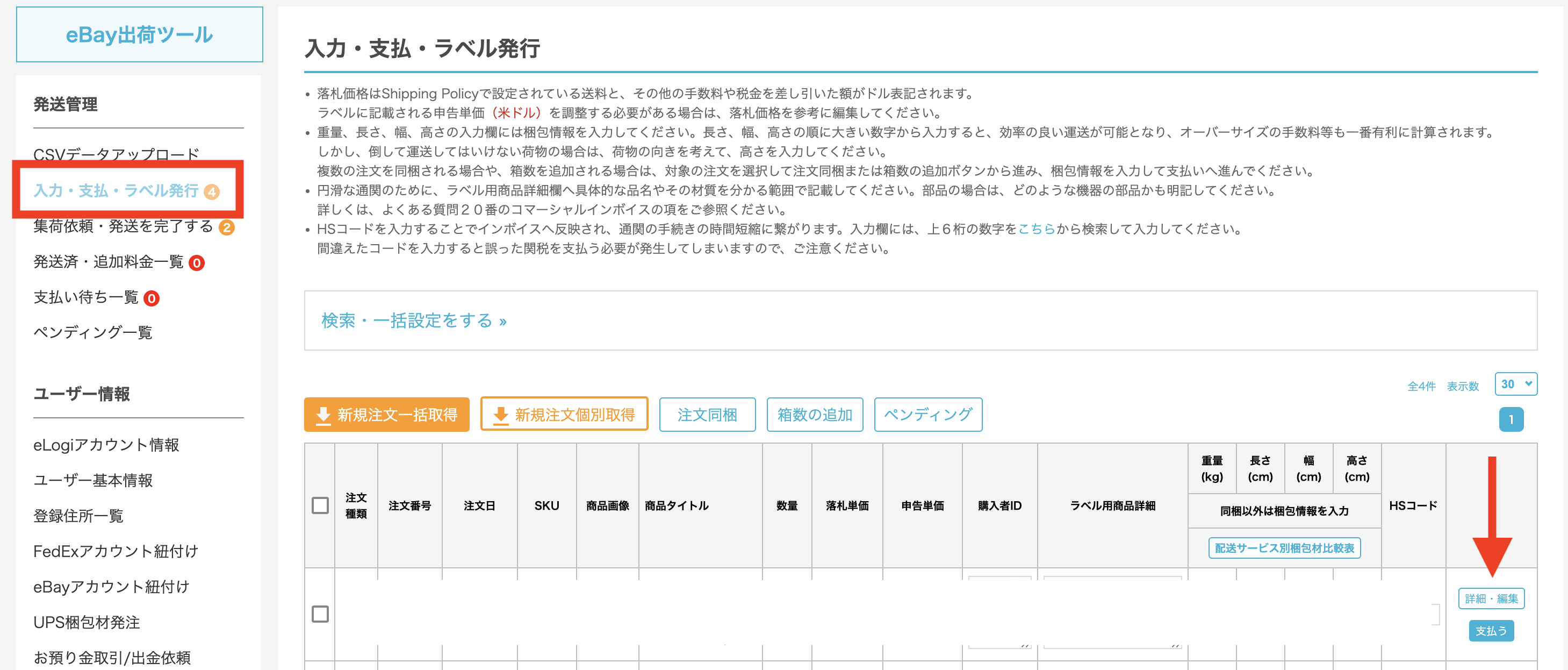
Task: Click red zero badge next to 発送済・追加料金一覧
Action: click(x=197, y=263)
